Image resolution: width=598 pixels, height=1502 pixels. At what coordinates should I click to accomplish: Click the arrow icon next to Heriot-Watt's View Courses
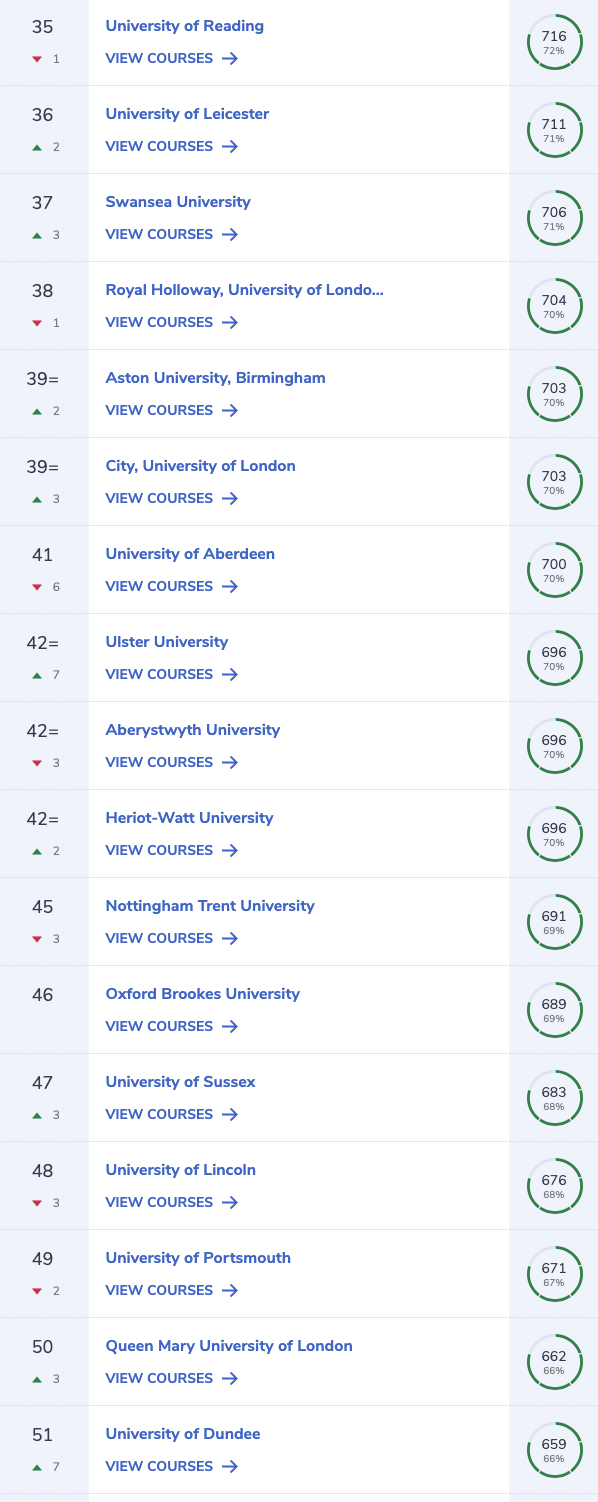[x=230, y=850]
